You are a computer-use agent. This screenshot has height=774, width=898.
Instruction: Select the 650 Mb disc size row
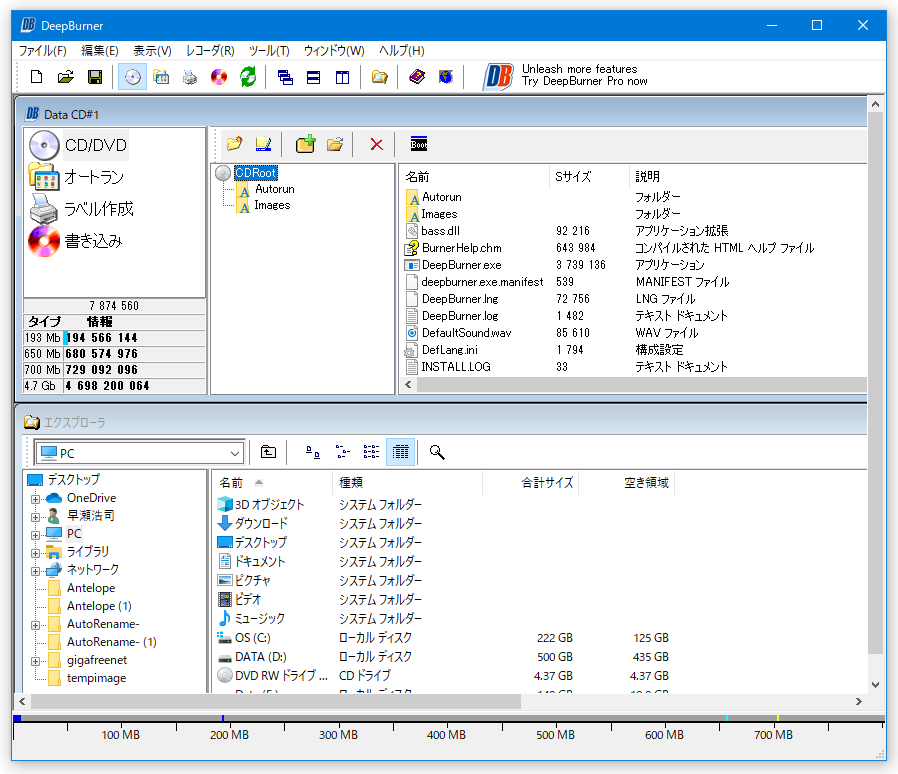click(114, 353)
